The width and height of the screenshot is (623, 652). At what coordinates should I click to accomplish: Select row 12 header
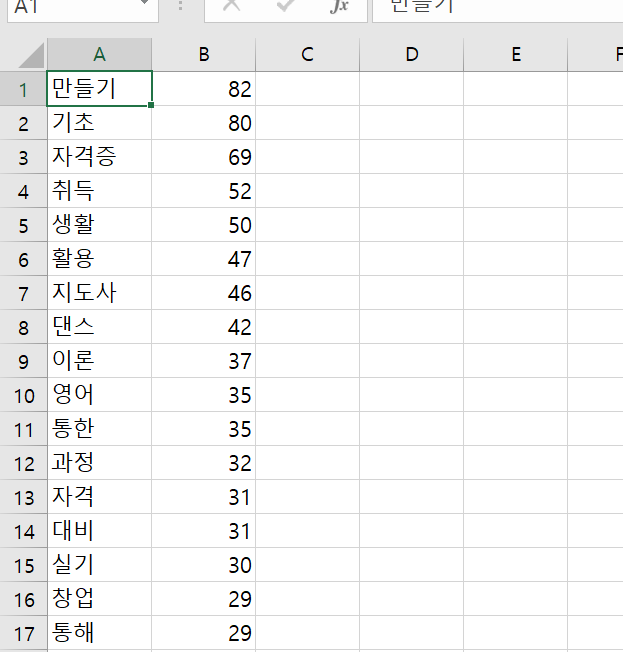point(23,463)
